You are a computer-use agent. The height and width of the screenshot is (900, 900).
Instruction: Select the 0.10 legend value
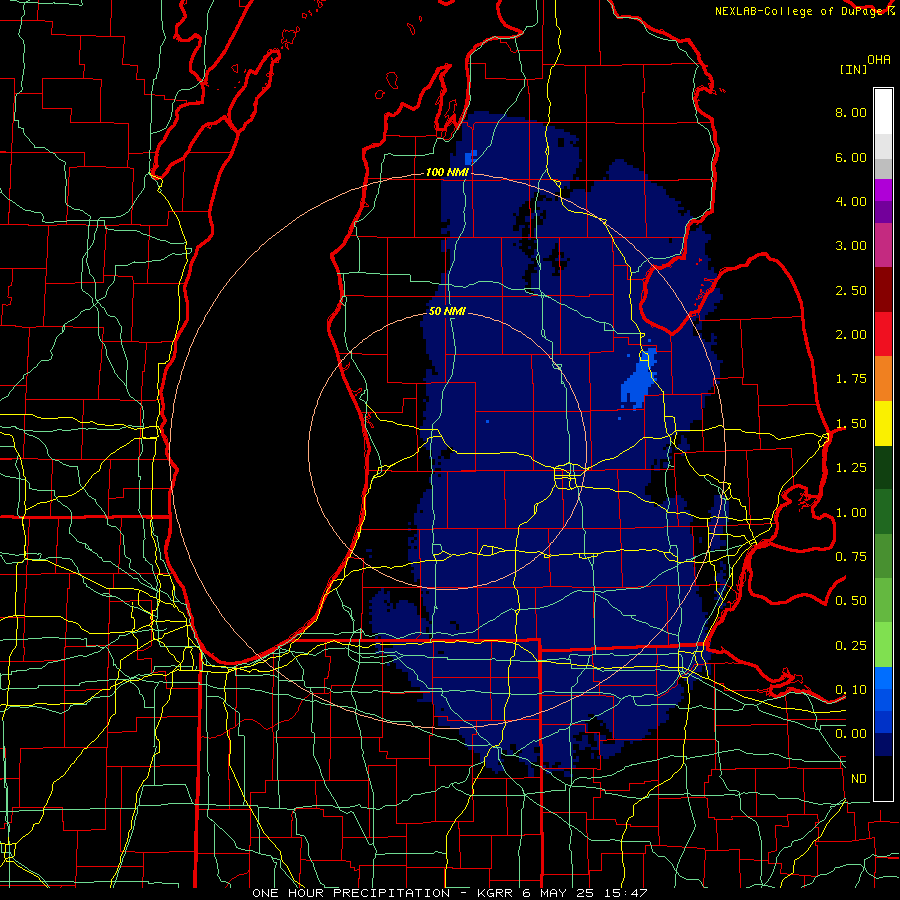click(851, 690)
